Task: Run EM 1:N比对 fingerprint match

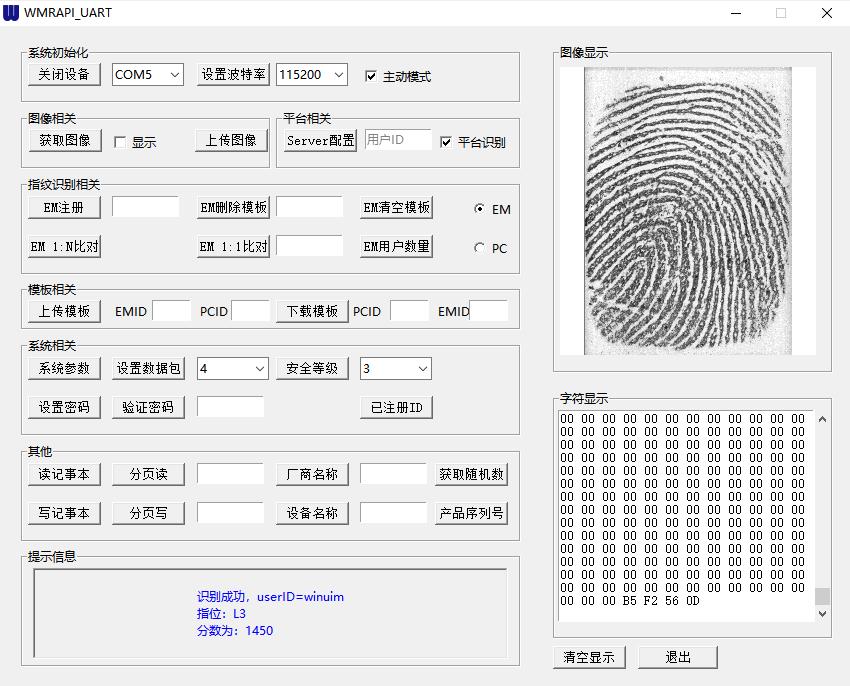Action: [x=65, y=247]
